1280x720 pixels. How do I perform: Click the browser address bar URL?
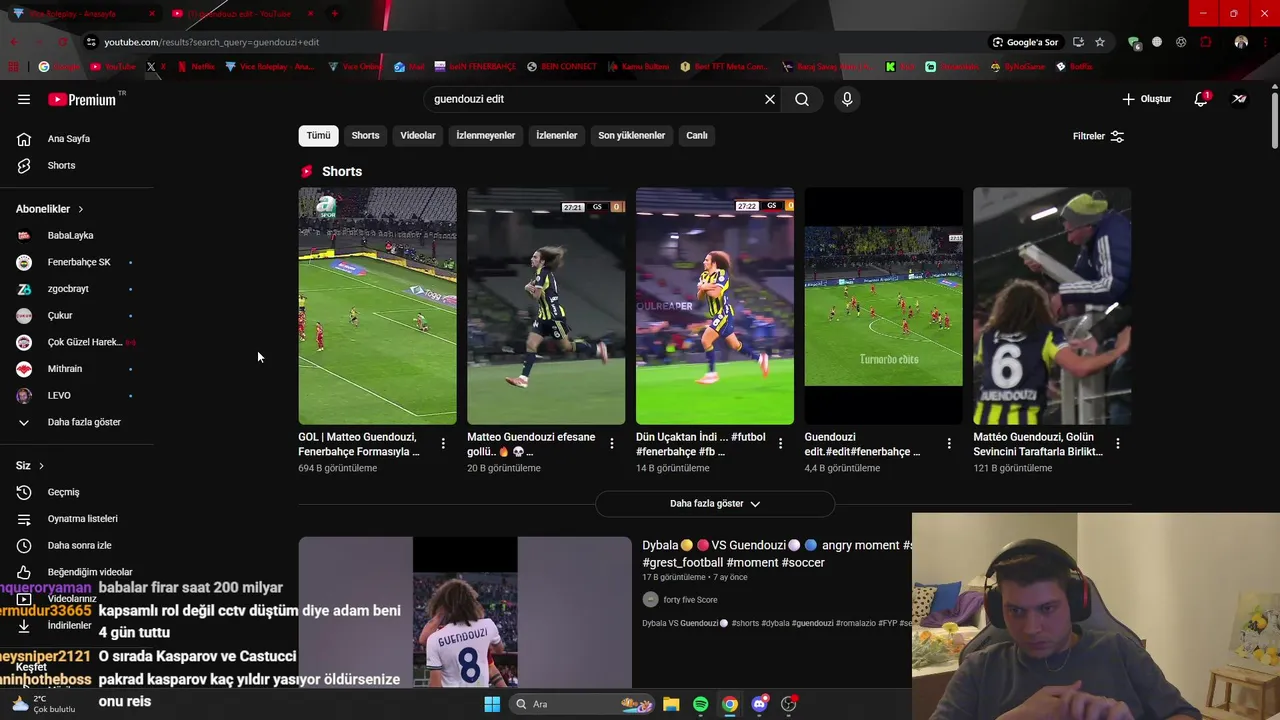coord(212,42)
